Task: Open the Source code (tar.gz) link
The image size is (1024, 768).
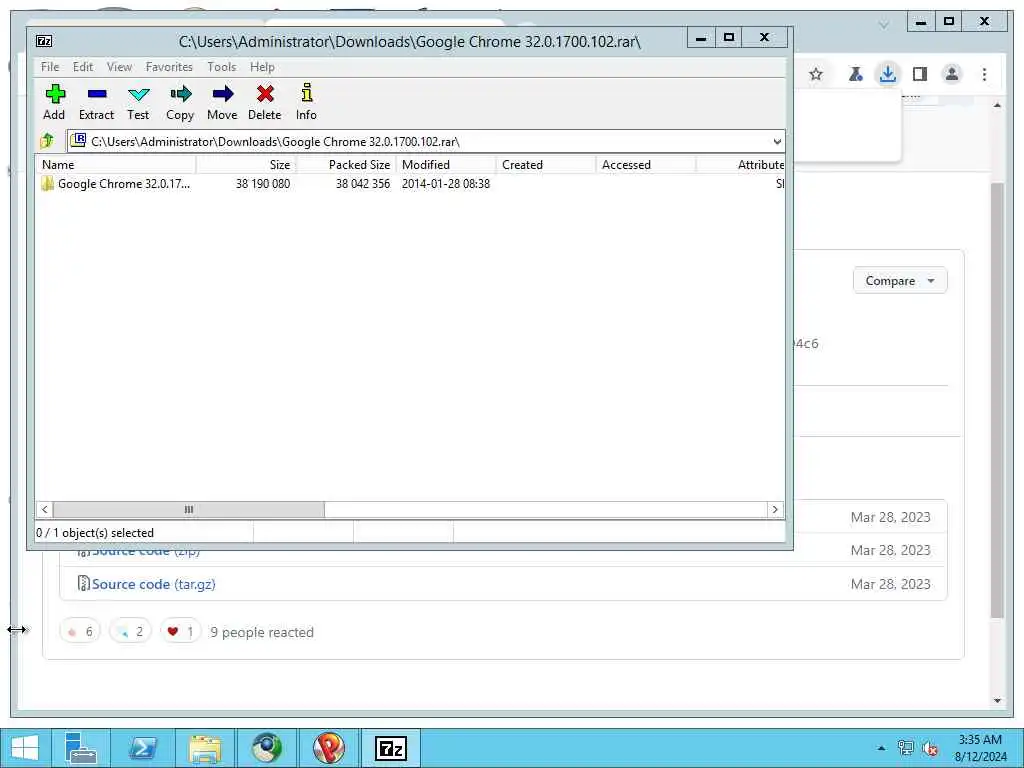Action: (153, 584)
